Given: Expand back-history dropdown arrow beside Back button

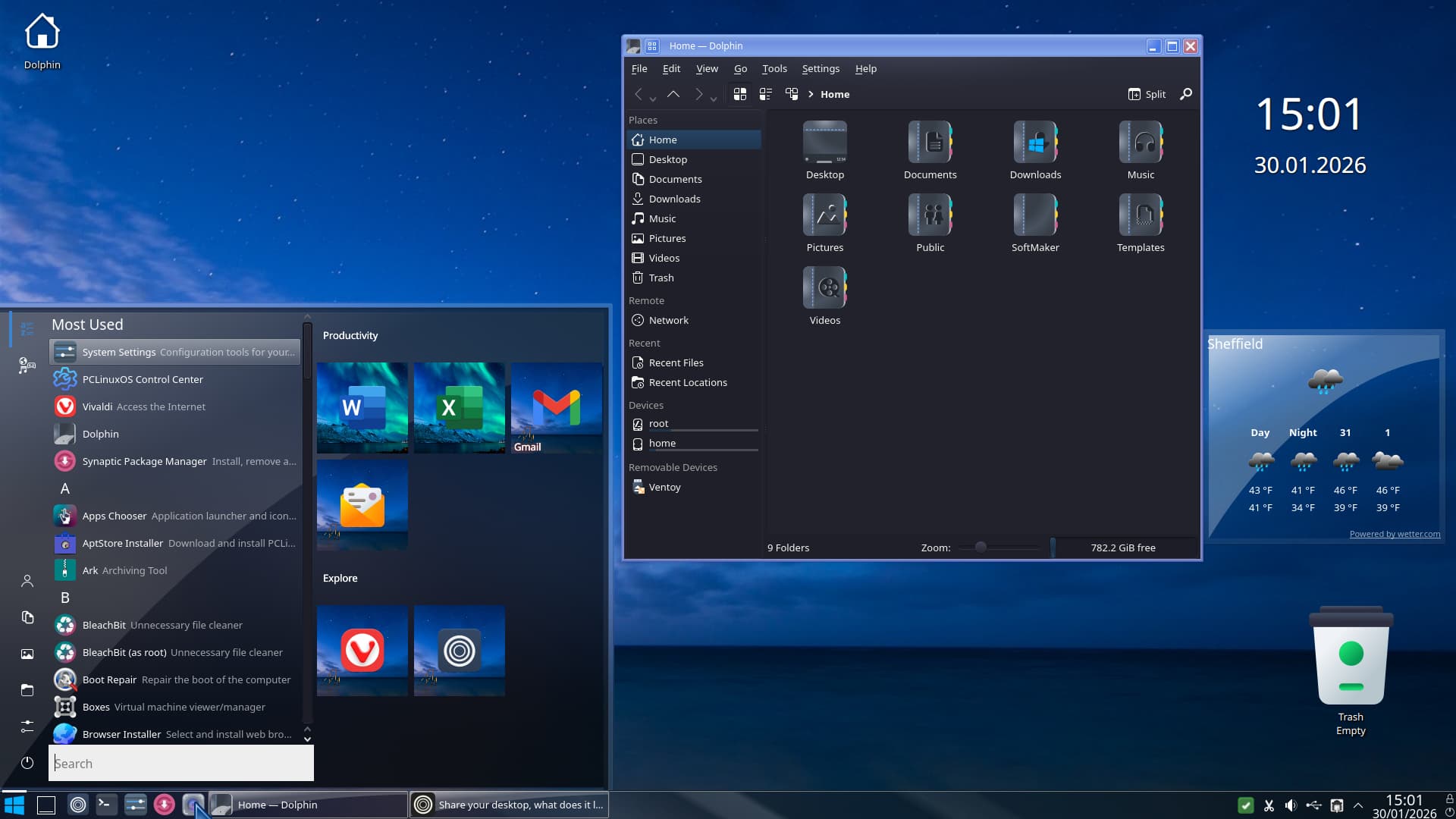Looking at the screenshot, I should pyautogui.click(x=653, y=99).
